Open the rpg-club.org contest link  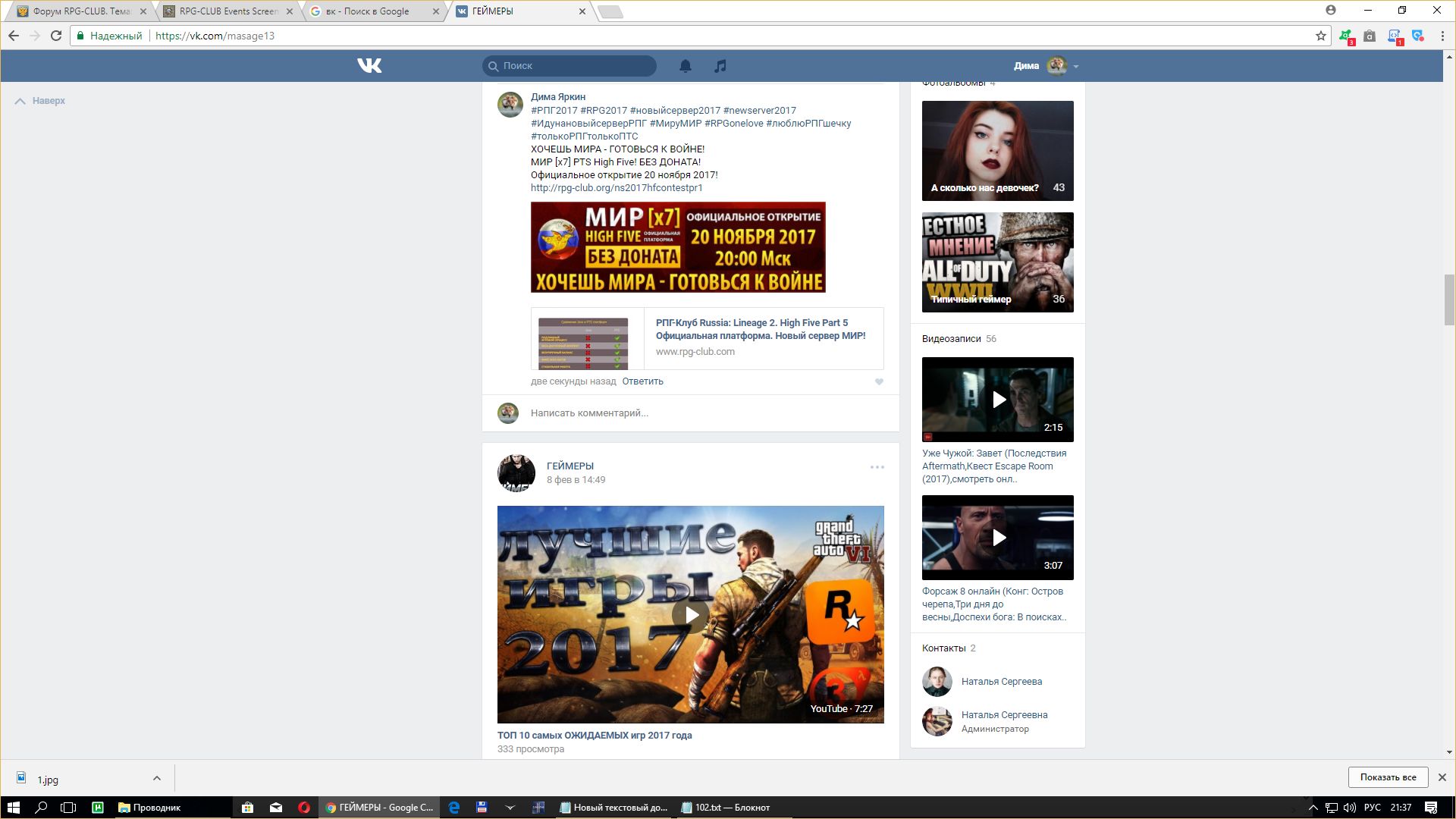click(617, 188)
